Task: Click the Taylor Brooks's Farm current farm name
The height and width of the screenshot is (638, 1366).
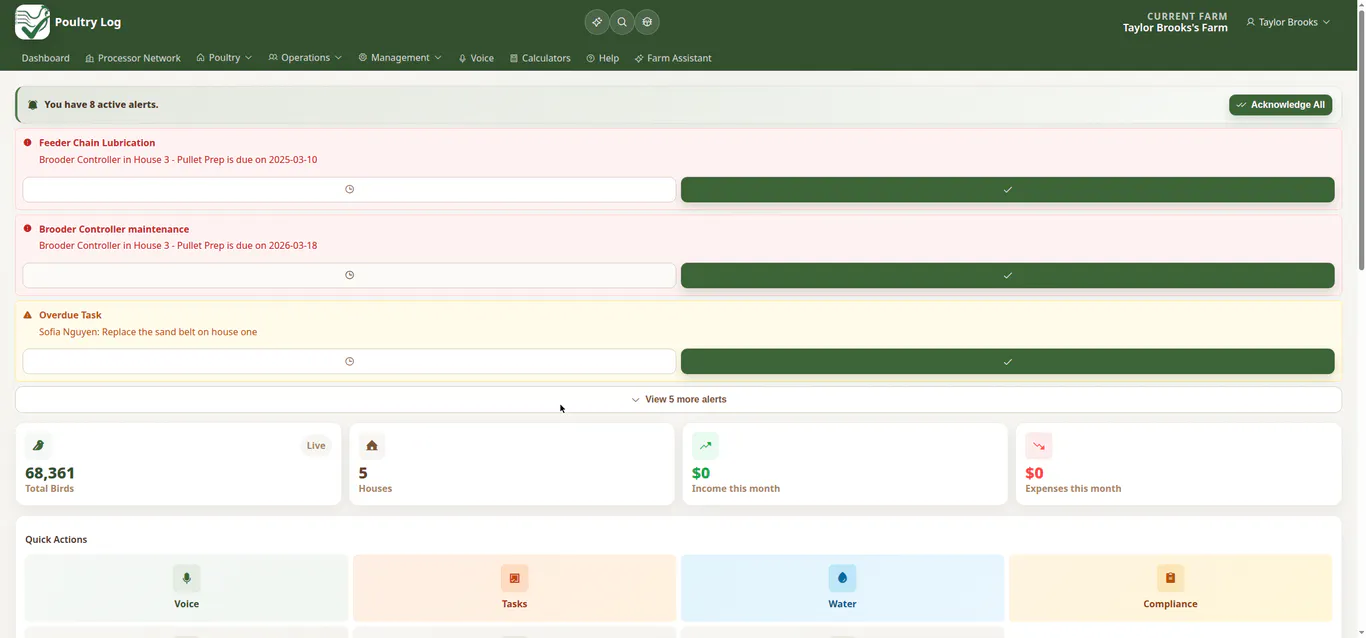Action: (x=1175, y=28)
